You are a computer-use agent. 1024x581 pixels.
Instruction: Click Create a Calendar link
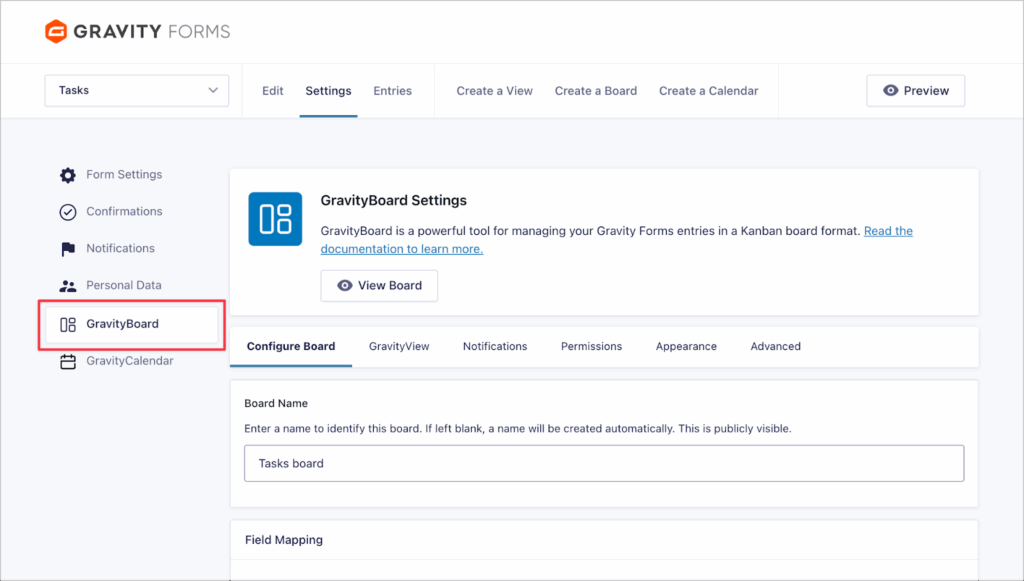click(709, 91)
